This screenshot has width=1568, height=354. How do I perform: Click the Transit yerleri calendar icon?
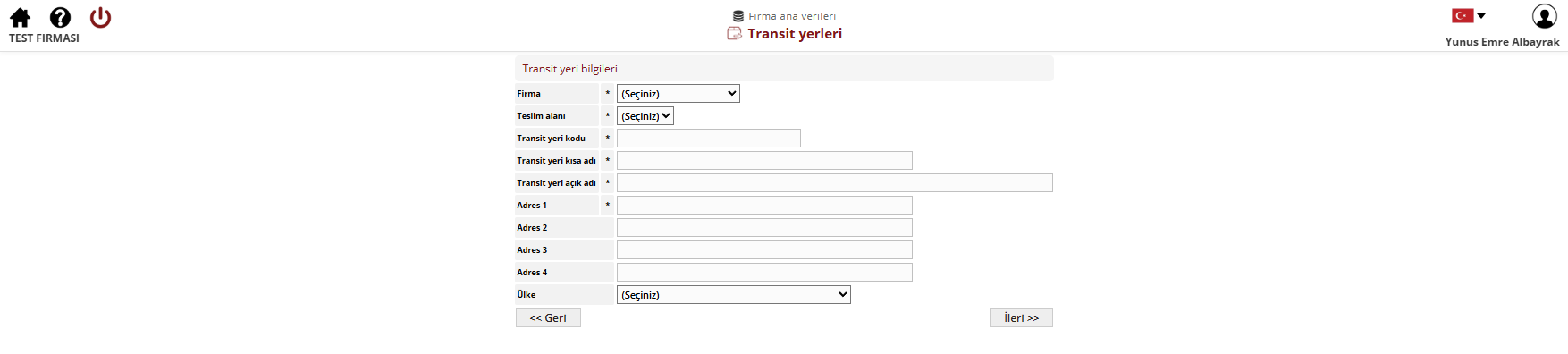pos(734,33)
